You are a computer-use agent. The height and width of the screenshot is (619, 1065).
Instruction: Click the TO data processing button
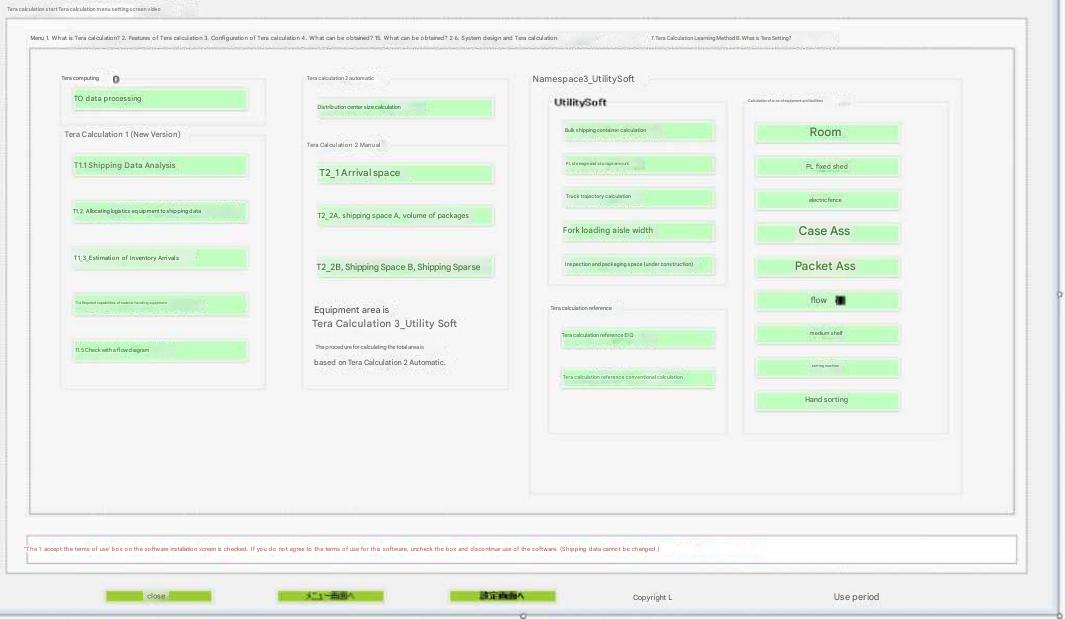tap(159, 99)
